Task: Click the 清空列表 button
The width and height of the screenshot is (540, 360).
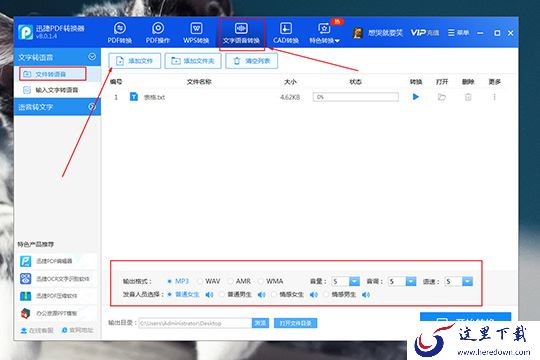Action: [252, 61]
